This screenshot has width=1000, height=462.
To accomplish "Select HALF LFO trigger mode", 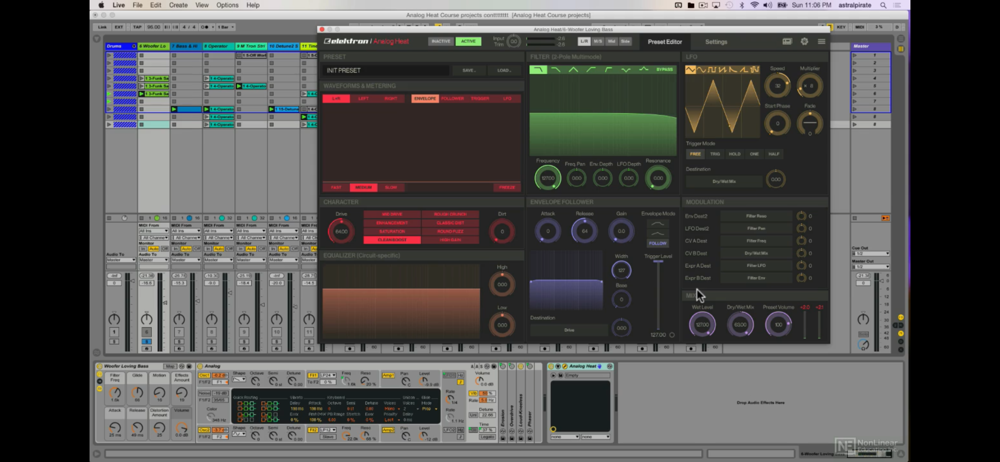I will 774,154.
